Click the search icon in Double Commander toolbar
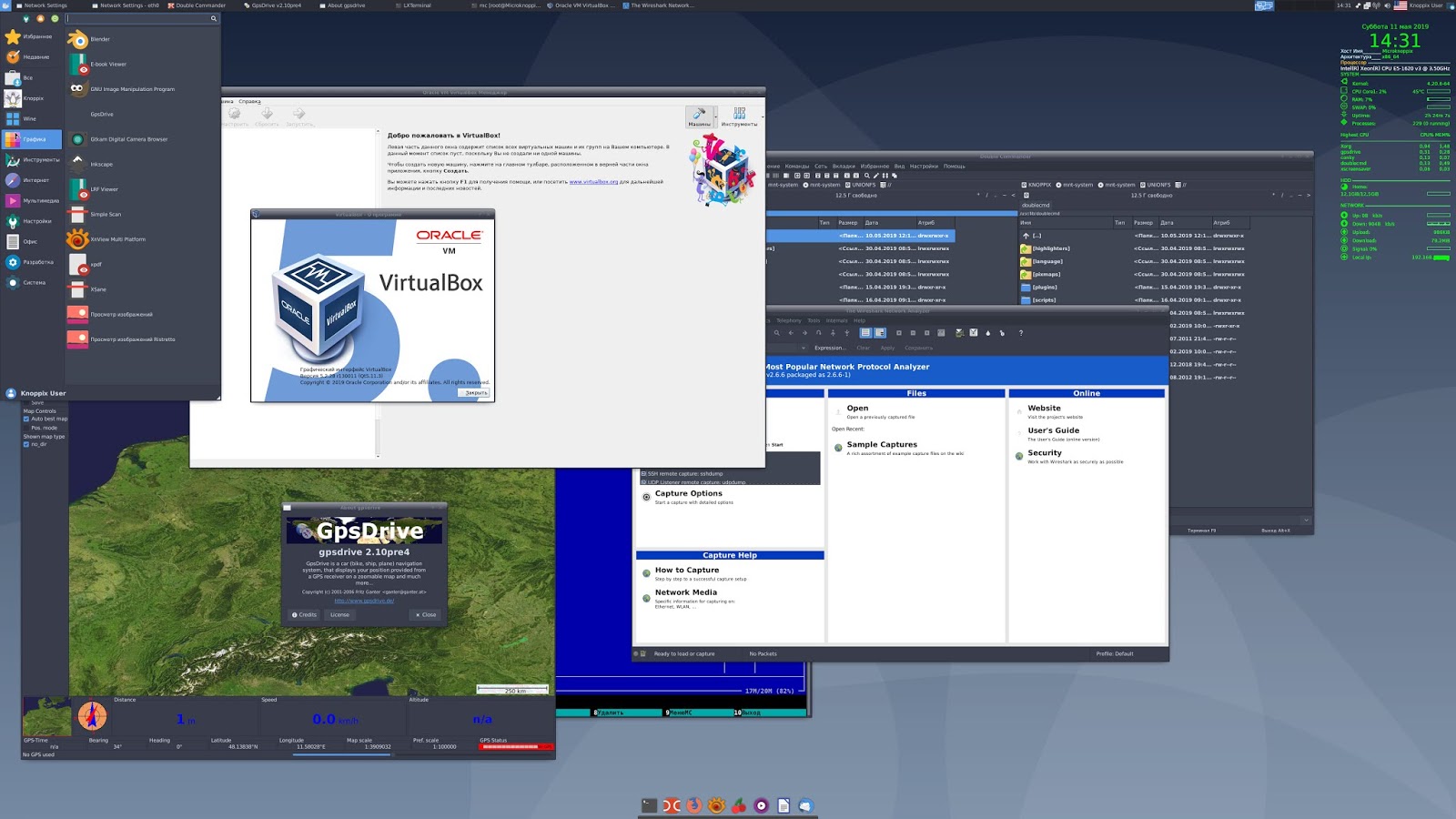The image size is (1456, 819). pyautogui.click(x=866, y=176)
